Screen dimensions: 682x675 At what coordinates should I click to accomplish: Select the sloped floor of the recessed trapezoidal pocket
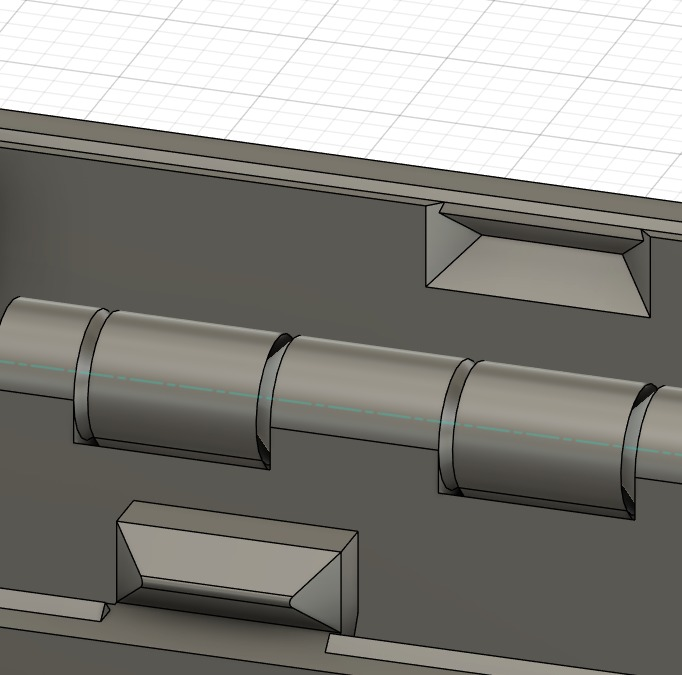(539, 275)
